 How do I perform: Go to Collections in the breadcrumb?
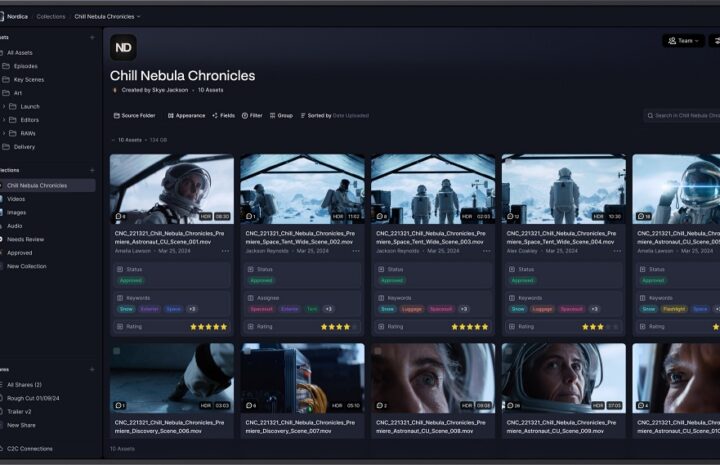tap(51, 17)
